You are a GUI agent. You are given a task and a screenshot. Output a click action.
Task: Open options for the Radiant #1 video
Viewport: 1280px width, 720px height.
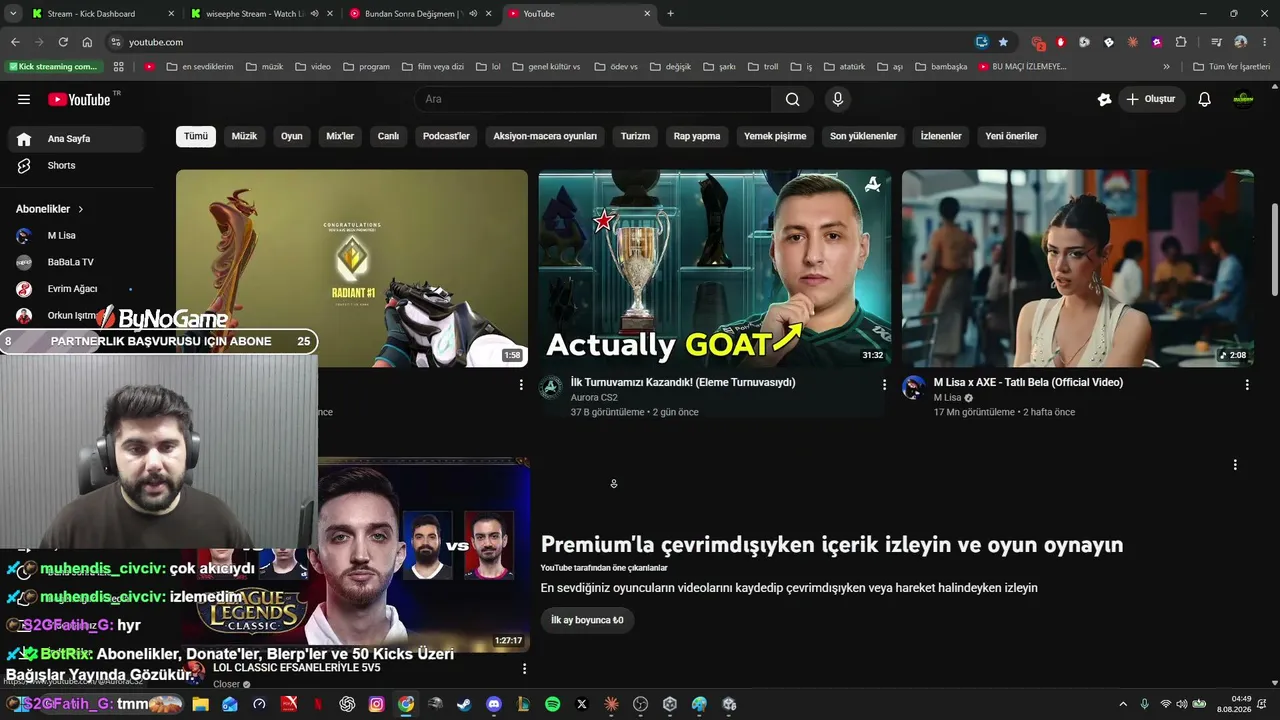tap(521, 384)
